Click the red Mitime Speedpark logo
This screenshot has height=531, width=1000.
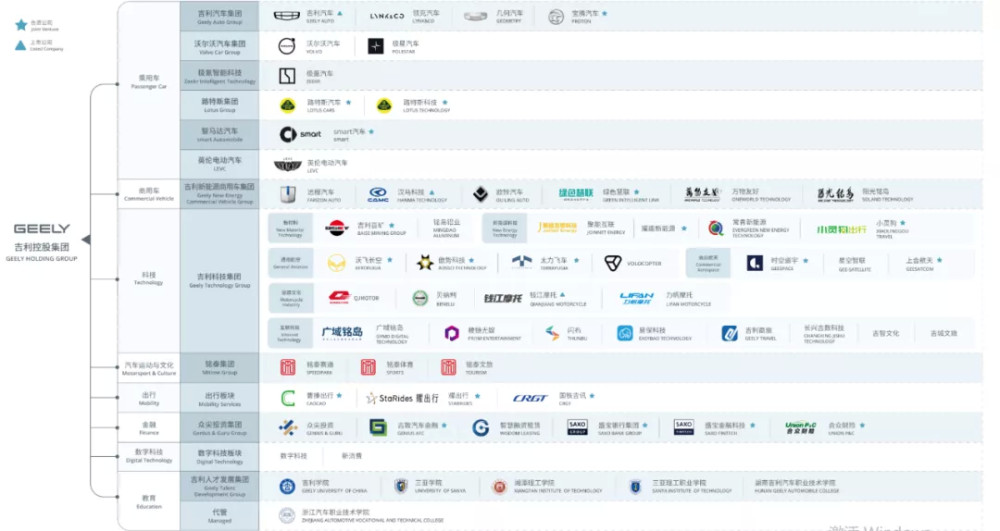pos(288,367)
